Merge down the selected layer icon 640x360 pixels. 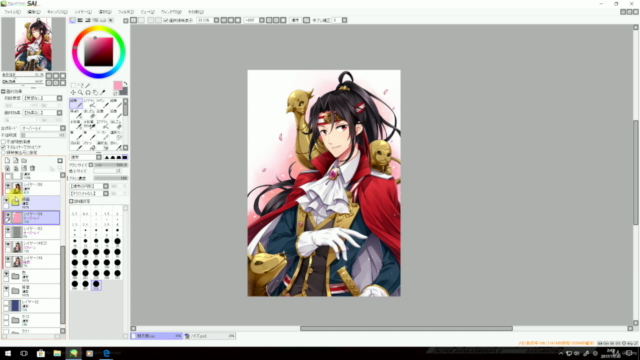[x=16, y=168]
